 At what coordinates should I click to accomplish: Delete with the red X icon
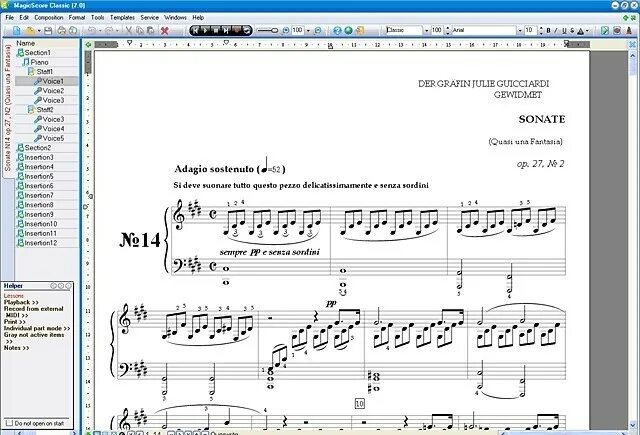pos(165,31)
